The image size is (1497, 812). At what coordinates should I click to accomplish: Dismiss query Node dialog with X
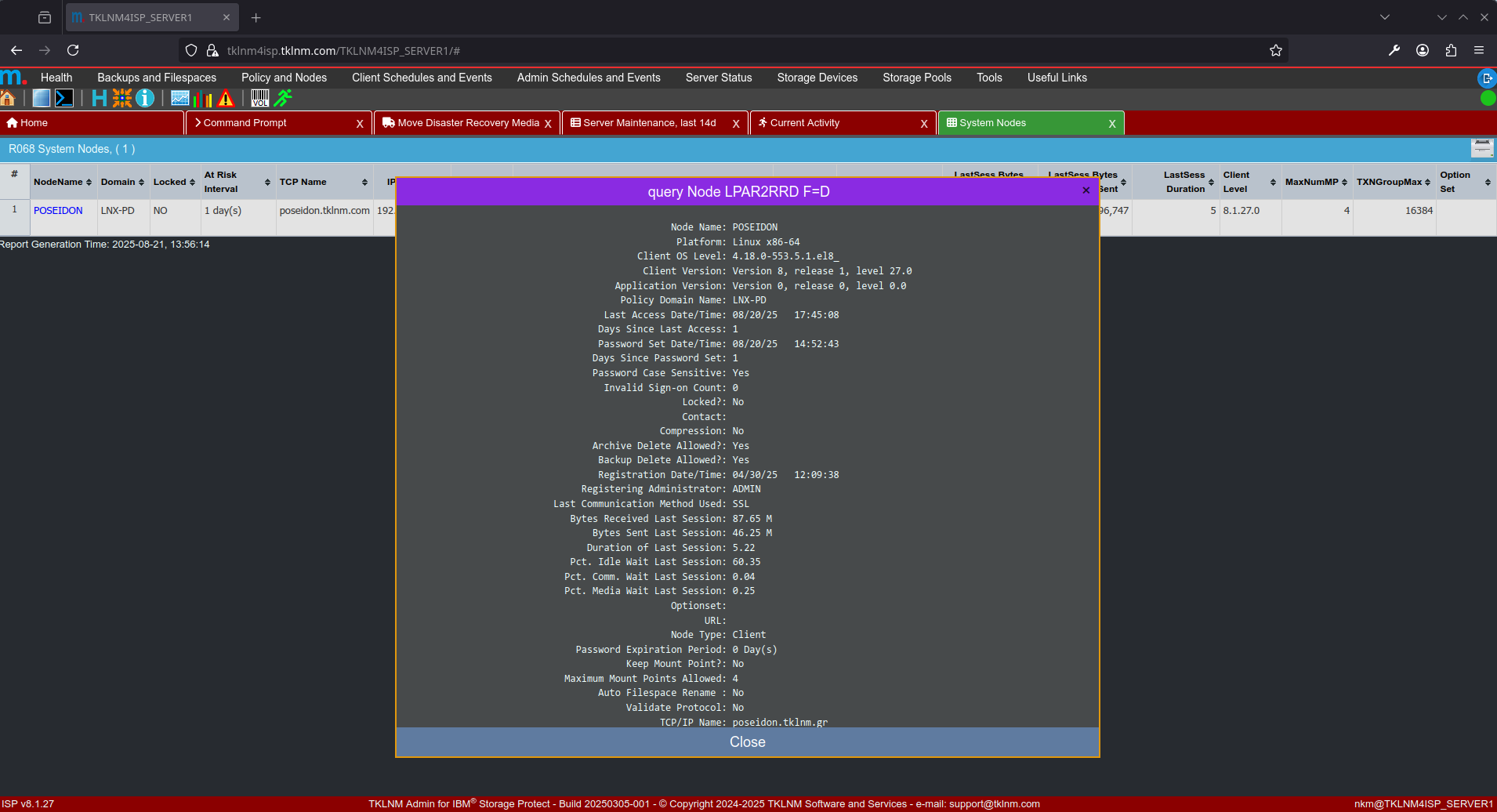click(x=1086, y=190)
